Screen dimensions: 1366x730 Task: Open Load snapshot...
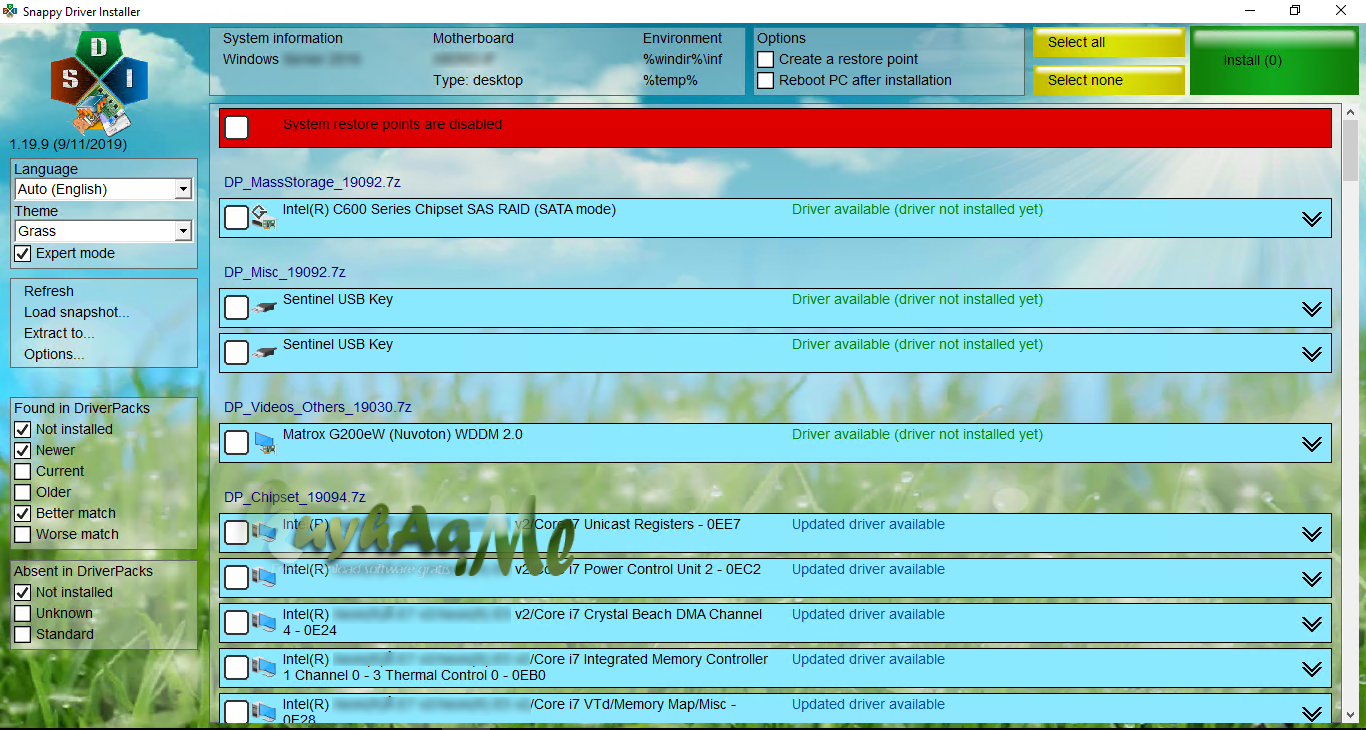tap(77, 312)
